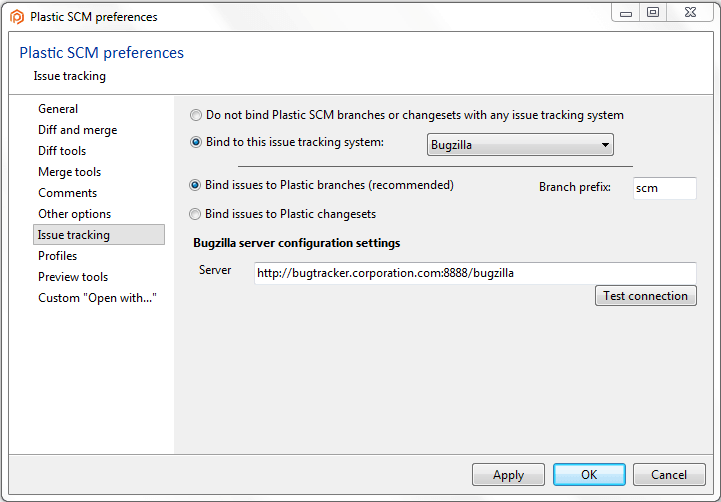Click the Bugzilla Server URL field
Screen dimensions: 721x502
(x=475, y=274)
